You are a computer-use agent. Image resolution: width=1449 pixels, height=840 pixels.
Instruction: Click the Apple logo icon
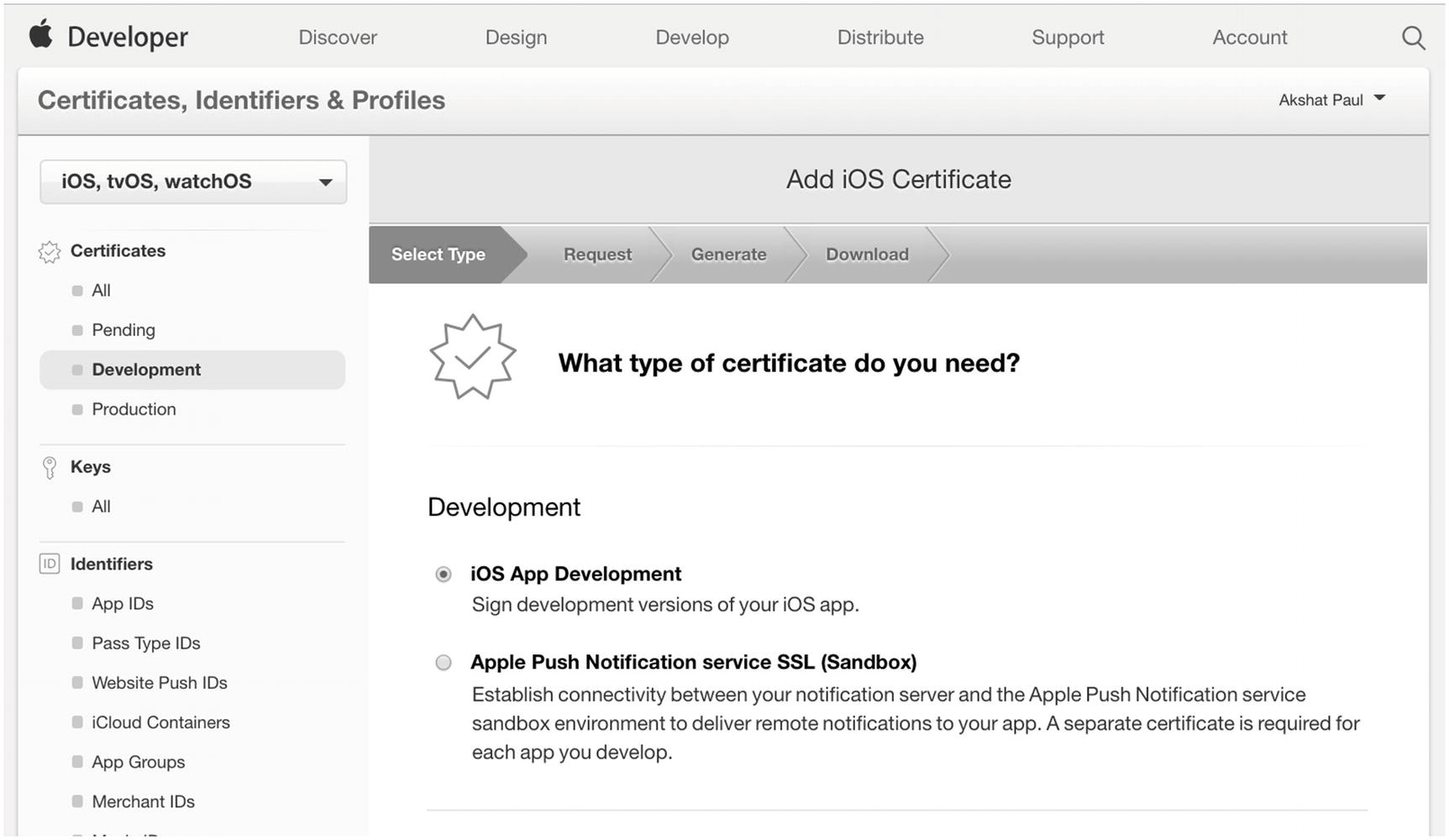pyautogui.click(x=40, y=35)
